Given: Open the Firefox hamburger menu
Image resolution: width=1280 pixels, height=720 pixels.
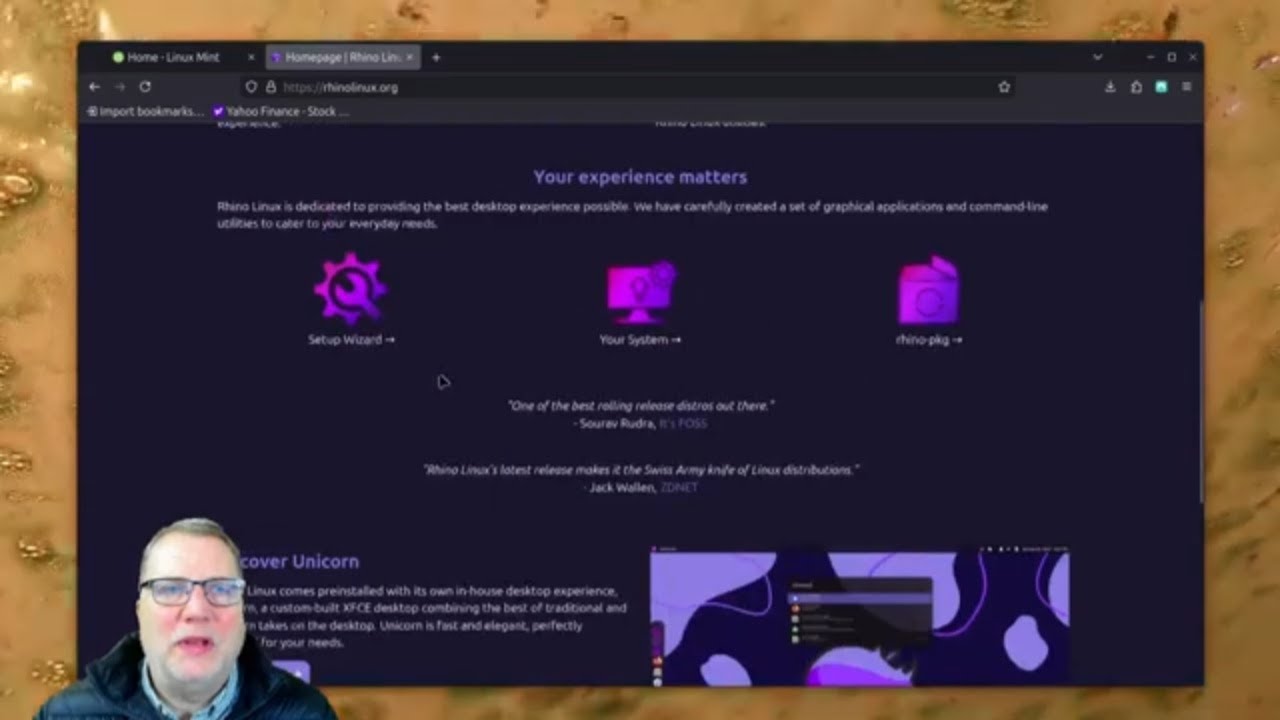Looking at the screenshot, I should click(x=1187, y=87).
